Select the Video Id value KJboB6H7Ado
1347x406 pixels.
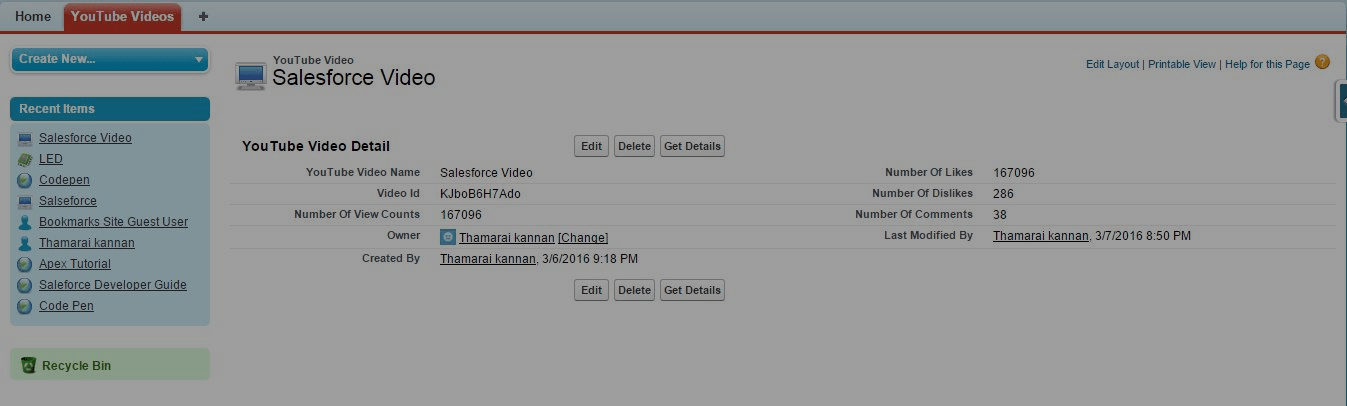[x=480, y=194]
